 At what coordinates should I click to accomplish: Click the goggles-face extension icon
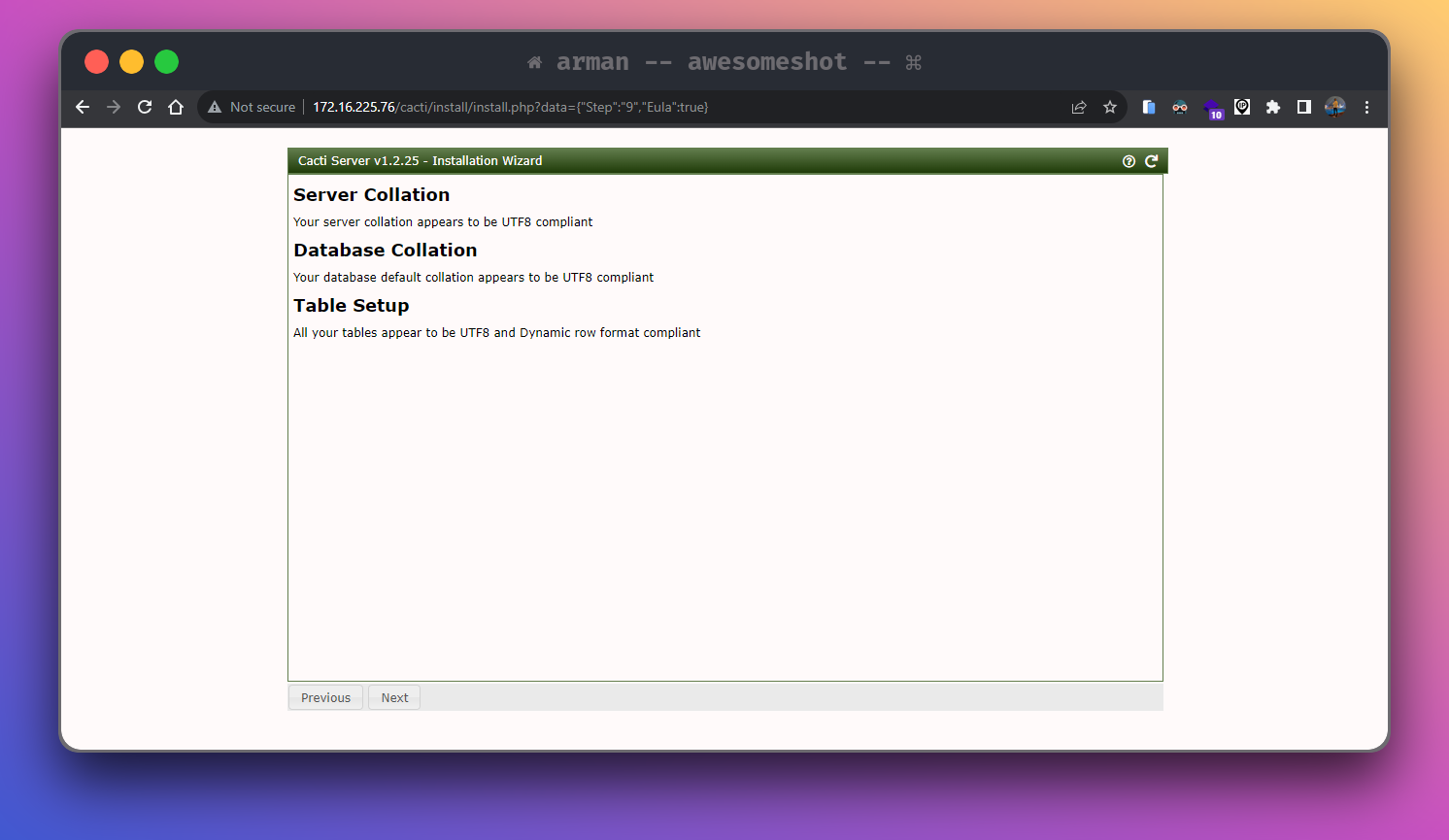[1180, 107]
